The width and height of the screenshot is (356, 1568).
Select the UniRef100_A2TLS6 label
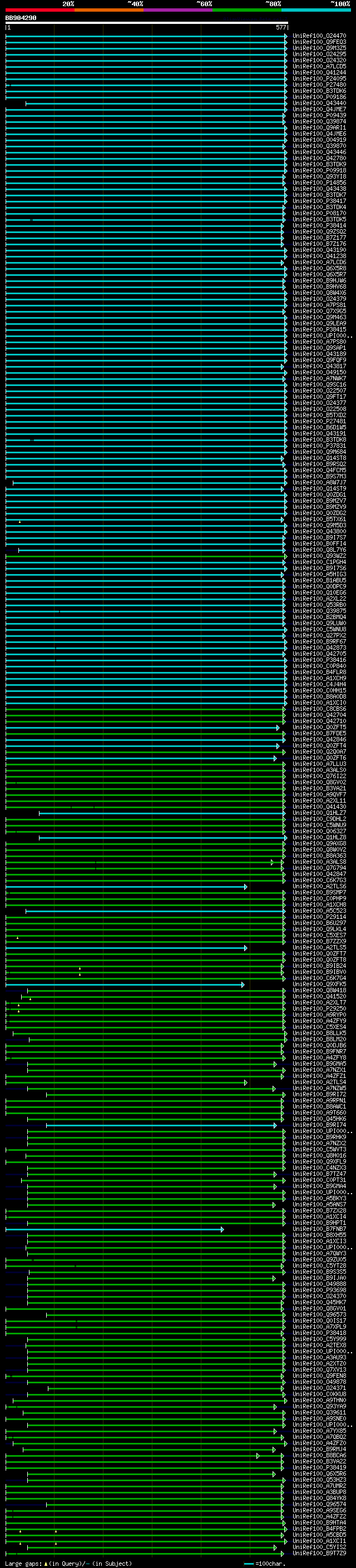[319, 886]
